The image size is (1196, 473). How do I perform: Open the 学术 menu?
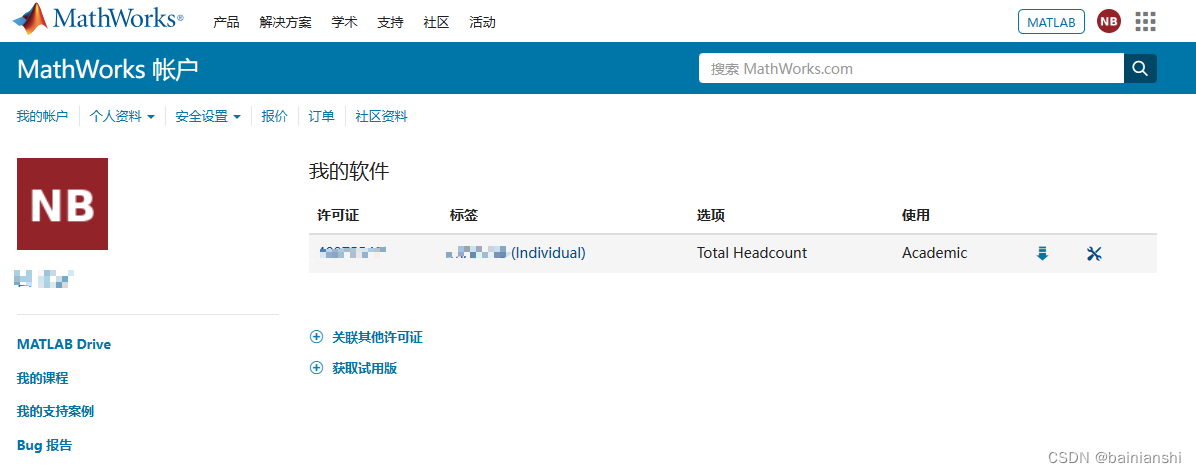(344, 22)
